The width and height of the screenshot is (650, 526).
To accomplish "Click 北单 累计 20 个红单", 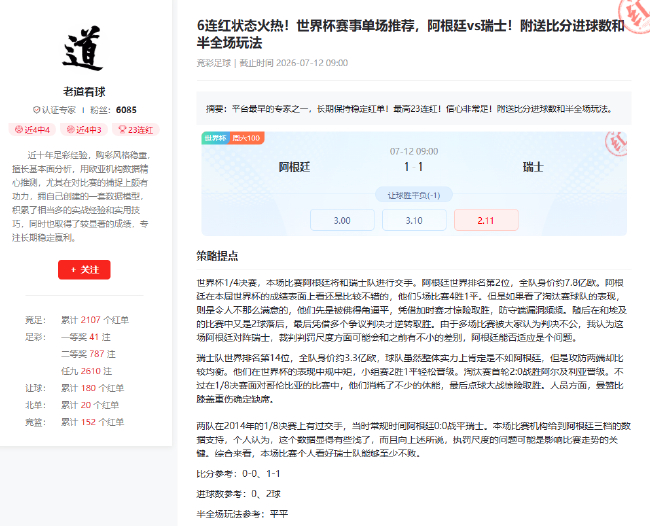I will [x=72, y=405].
